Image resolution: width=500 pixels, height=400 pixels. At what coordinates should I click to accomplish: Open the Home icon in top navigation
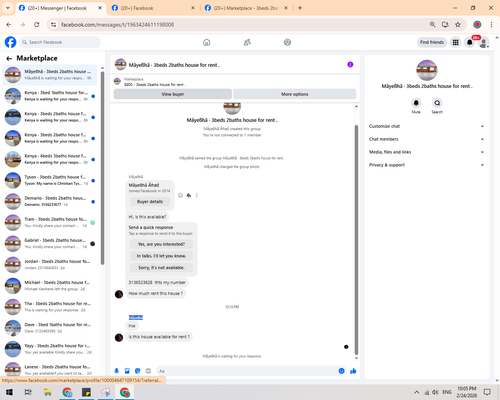206,42
